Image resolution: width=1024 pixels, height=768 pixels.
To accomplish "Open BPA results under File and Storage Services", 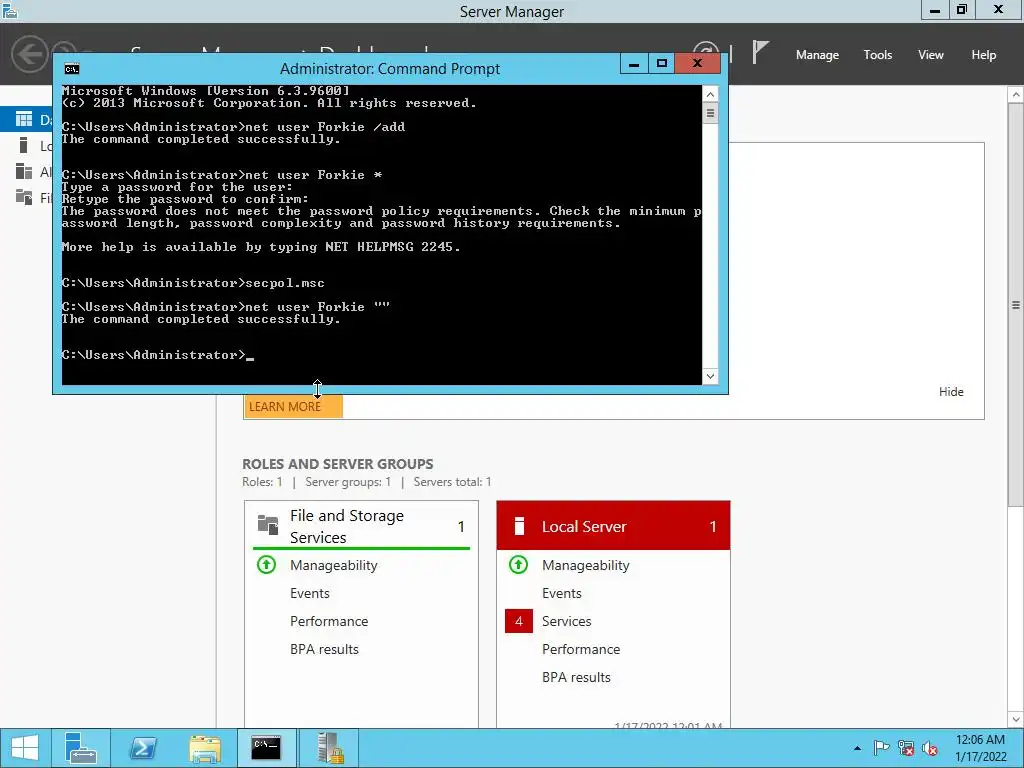I will (325, 649).
